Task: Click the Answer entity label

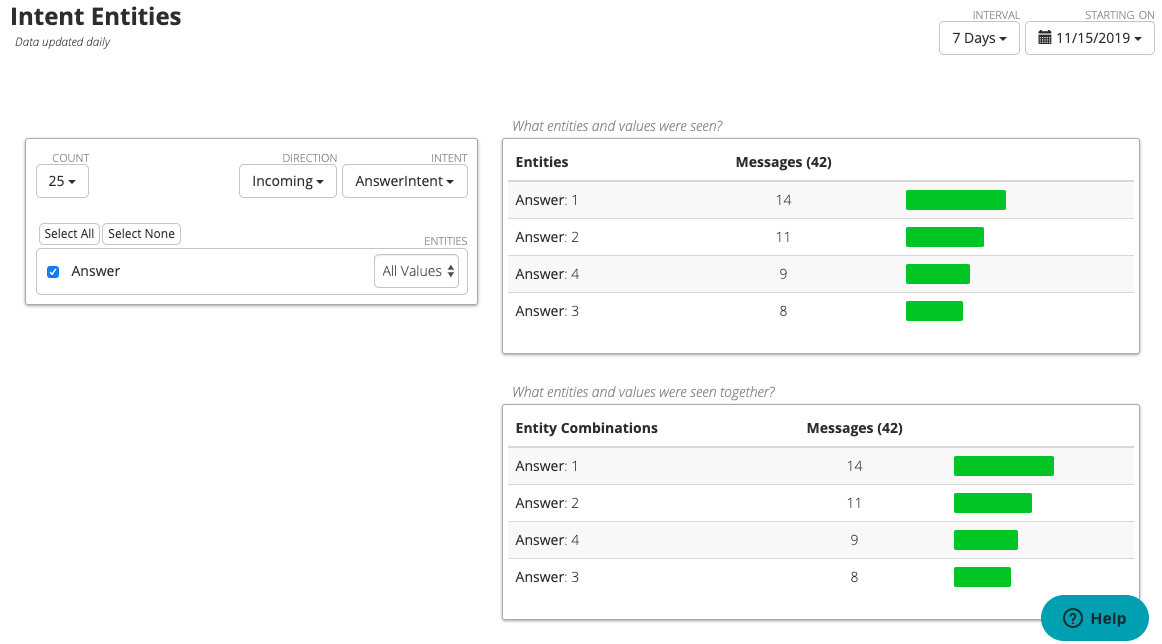Action: 96,271
